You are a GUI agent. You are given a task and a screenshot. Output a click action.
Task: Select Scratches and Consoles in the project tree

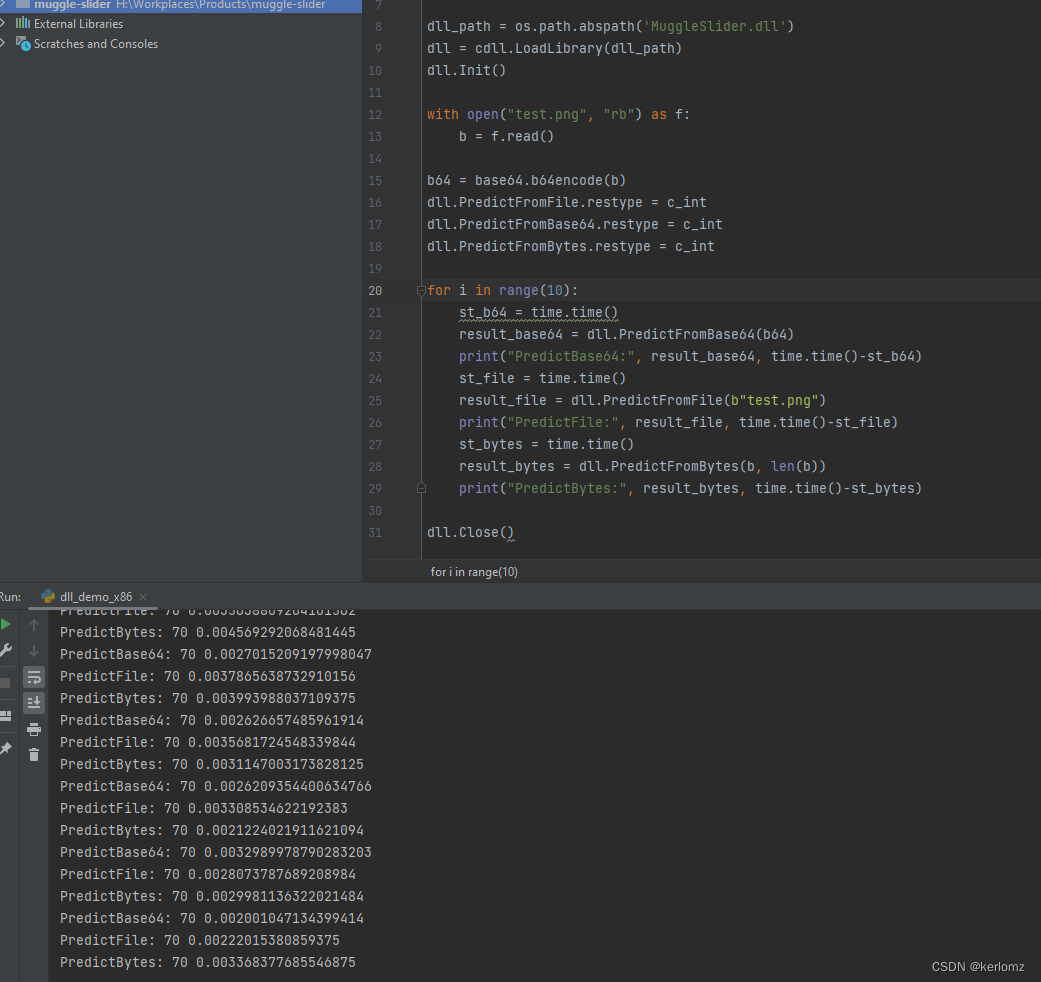tap(96, 44)
